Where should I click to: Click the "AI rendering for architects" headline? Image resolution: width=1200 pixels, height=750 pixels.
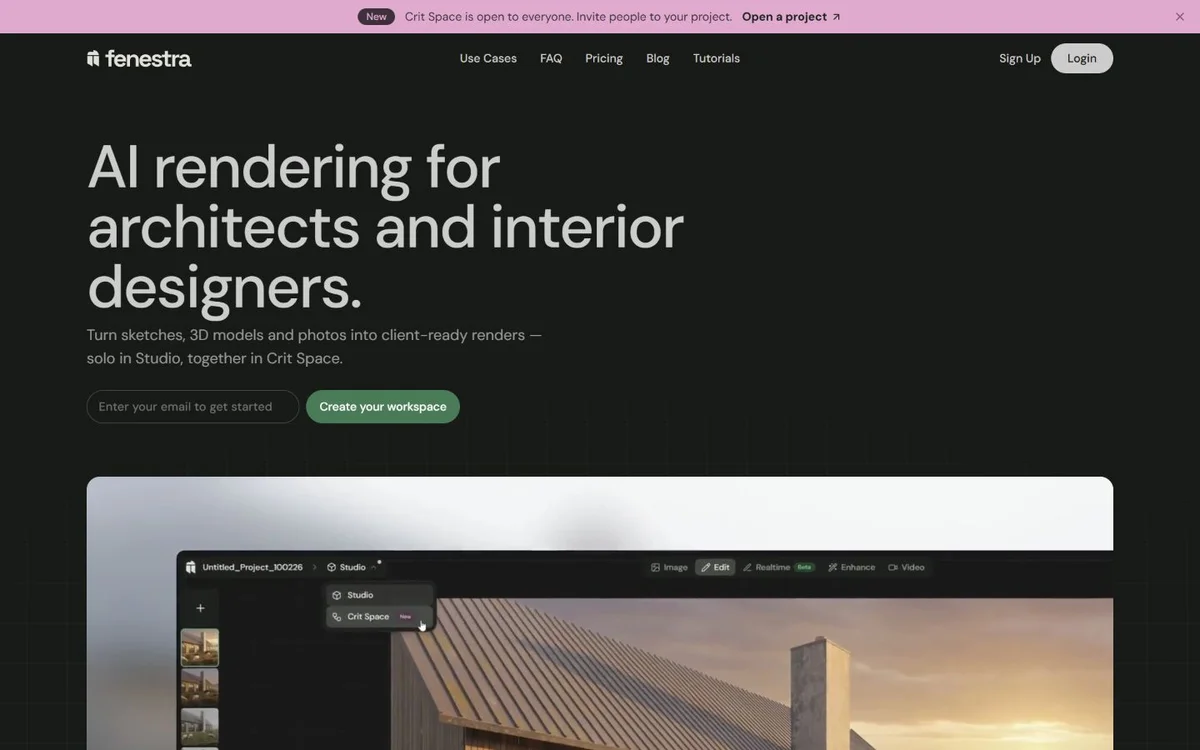[x=385, y=226]
